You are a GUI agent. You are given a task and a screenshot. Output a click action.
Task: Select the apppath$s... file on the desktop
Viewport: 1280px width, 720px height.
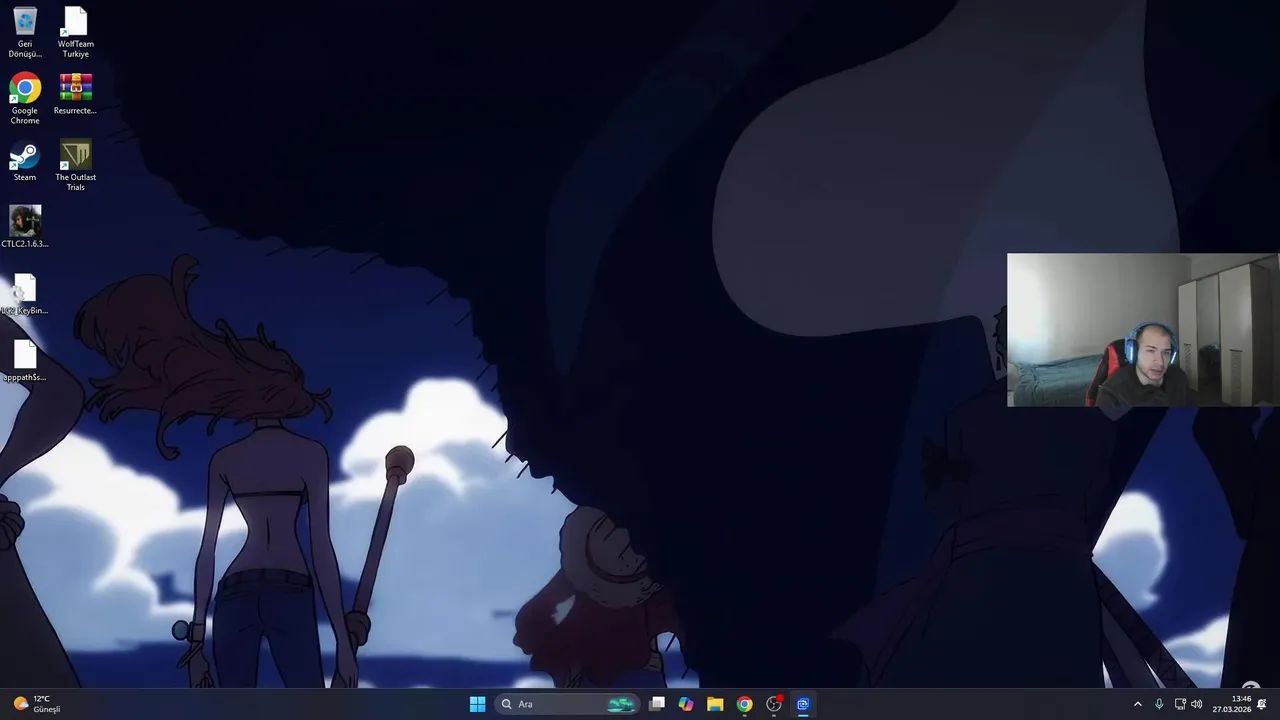pyautogui.click(x=25, y=361)
